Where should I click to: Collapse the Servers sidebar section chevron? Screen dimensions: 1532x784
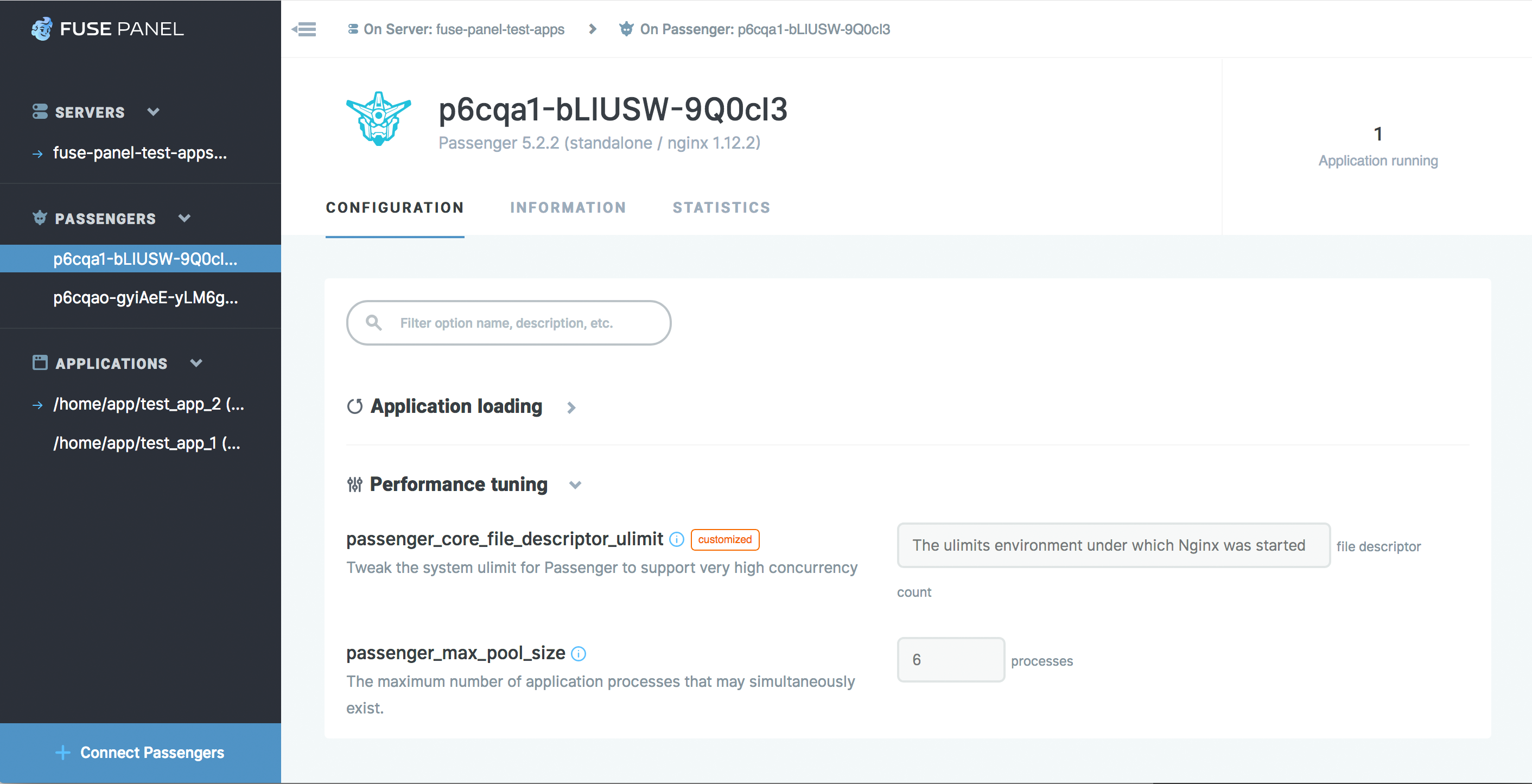(154, 112)
